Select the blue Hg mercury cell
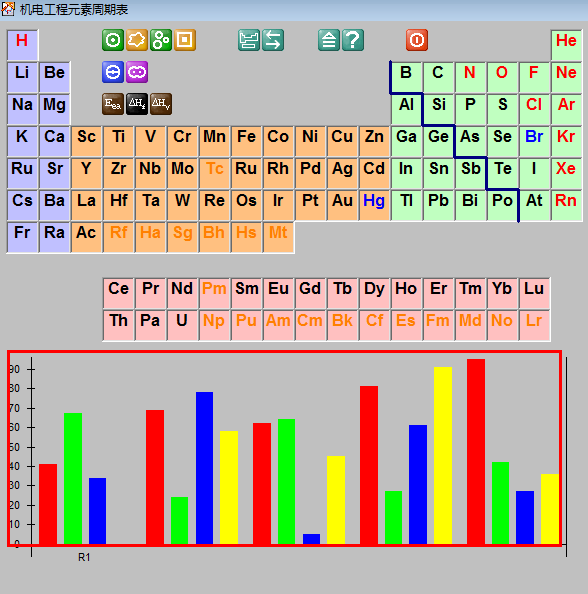The width and height of the screenshot is (588, 594). pyautogui.click(x=374, y=205)
